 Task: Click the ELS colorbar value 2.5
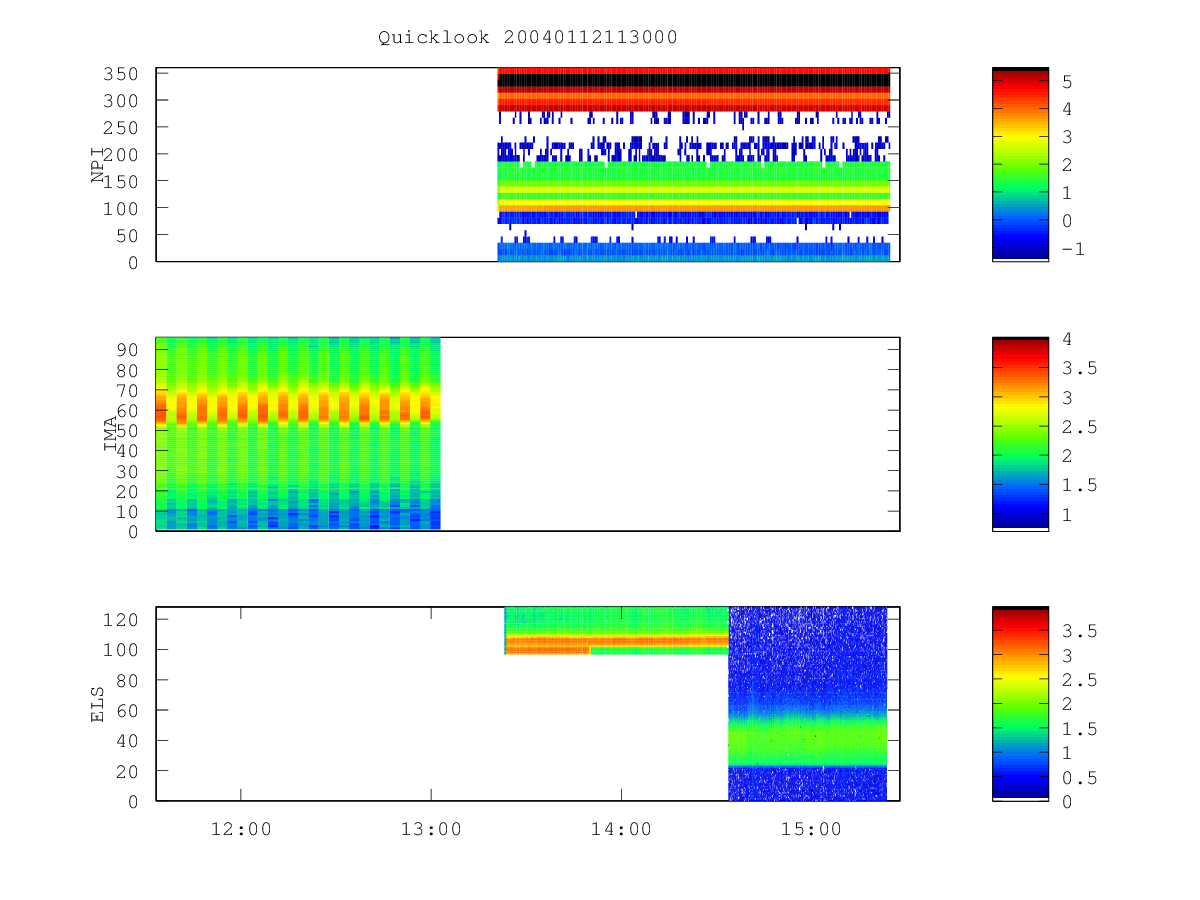[x=1078, y=680]
